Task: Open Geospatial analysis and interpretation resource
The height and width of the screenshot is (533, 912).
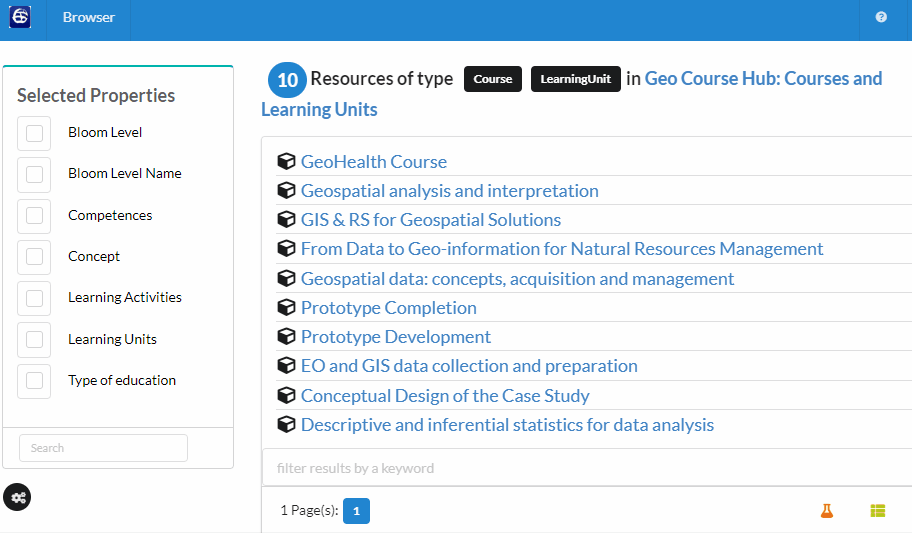Action: (449, 191)
